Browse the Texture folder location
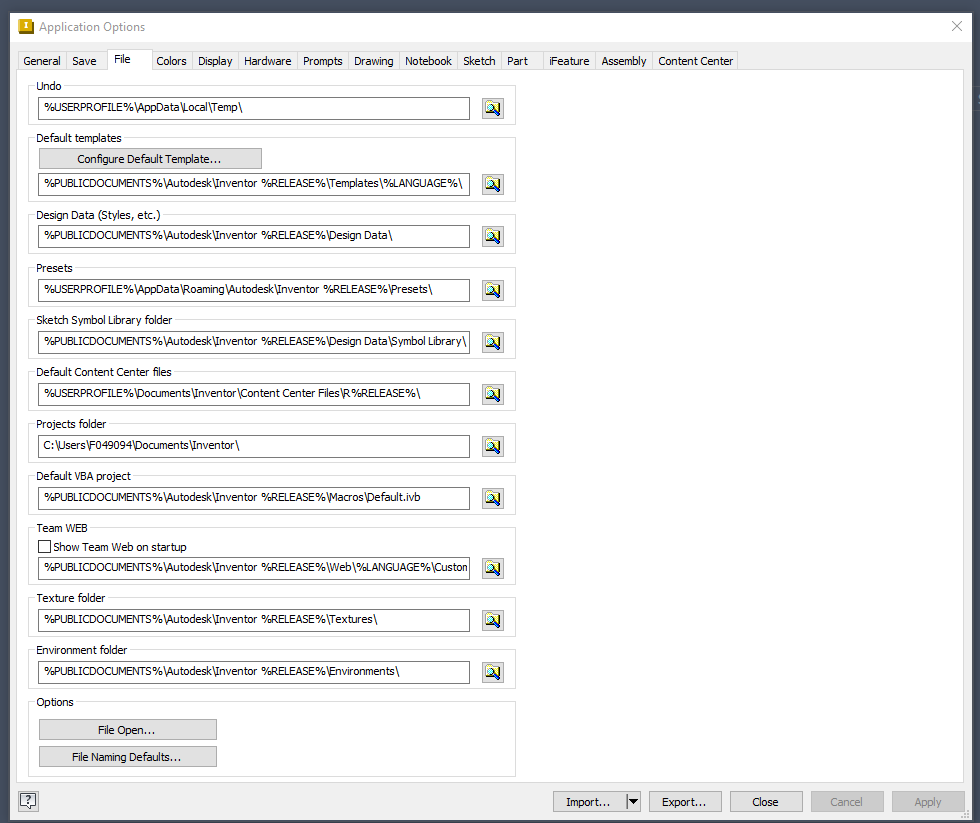The height and width of the screenshot is (823, 980). coord(492,620)
